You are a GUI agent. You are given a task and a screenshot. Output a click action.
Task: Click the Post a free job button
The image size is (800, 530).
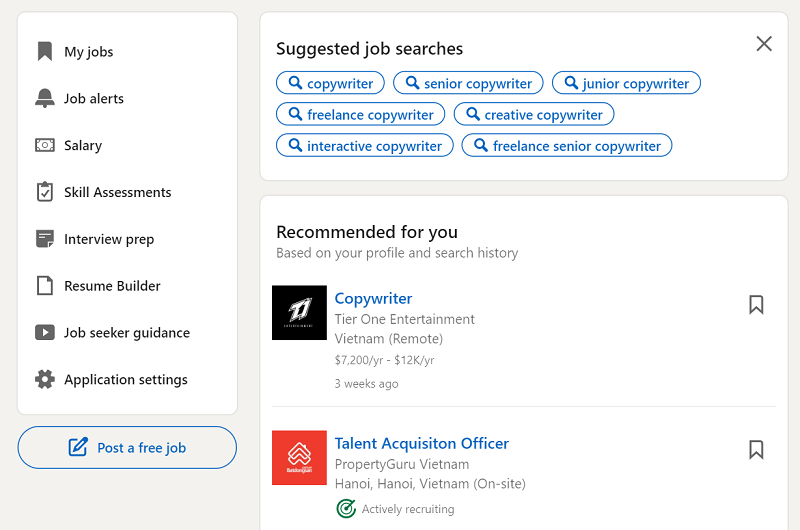point(127,447)
